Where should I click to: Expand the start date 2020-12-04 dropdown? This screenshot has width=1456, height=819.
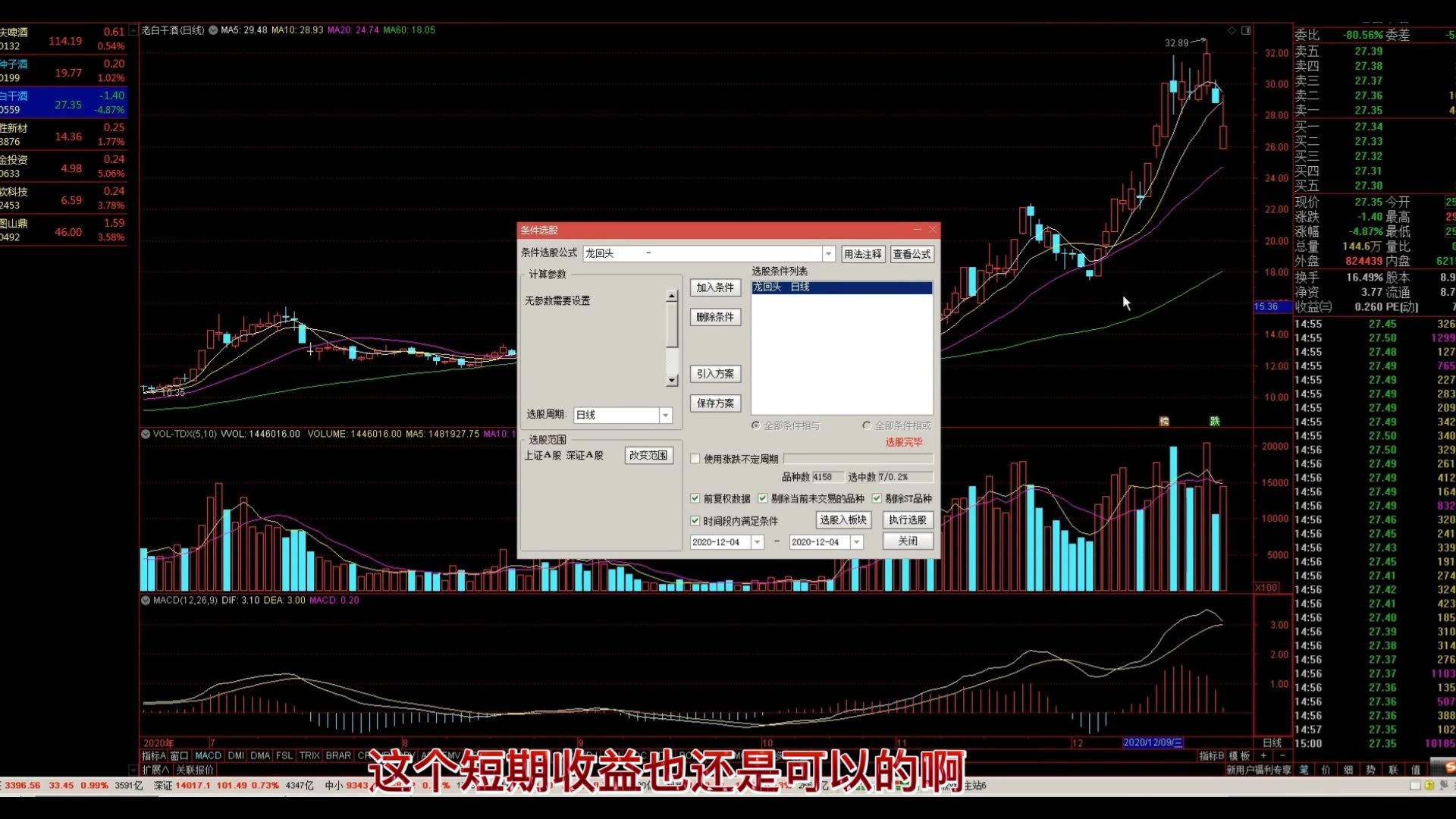click(757, 541)
